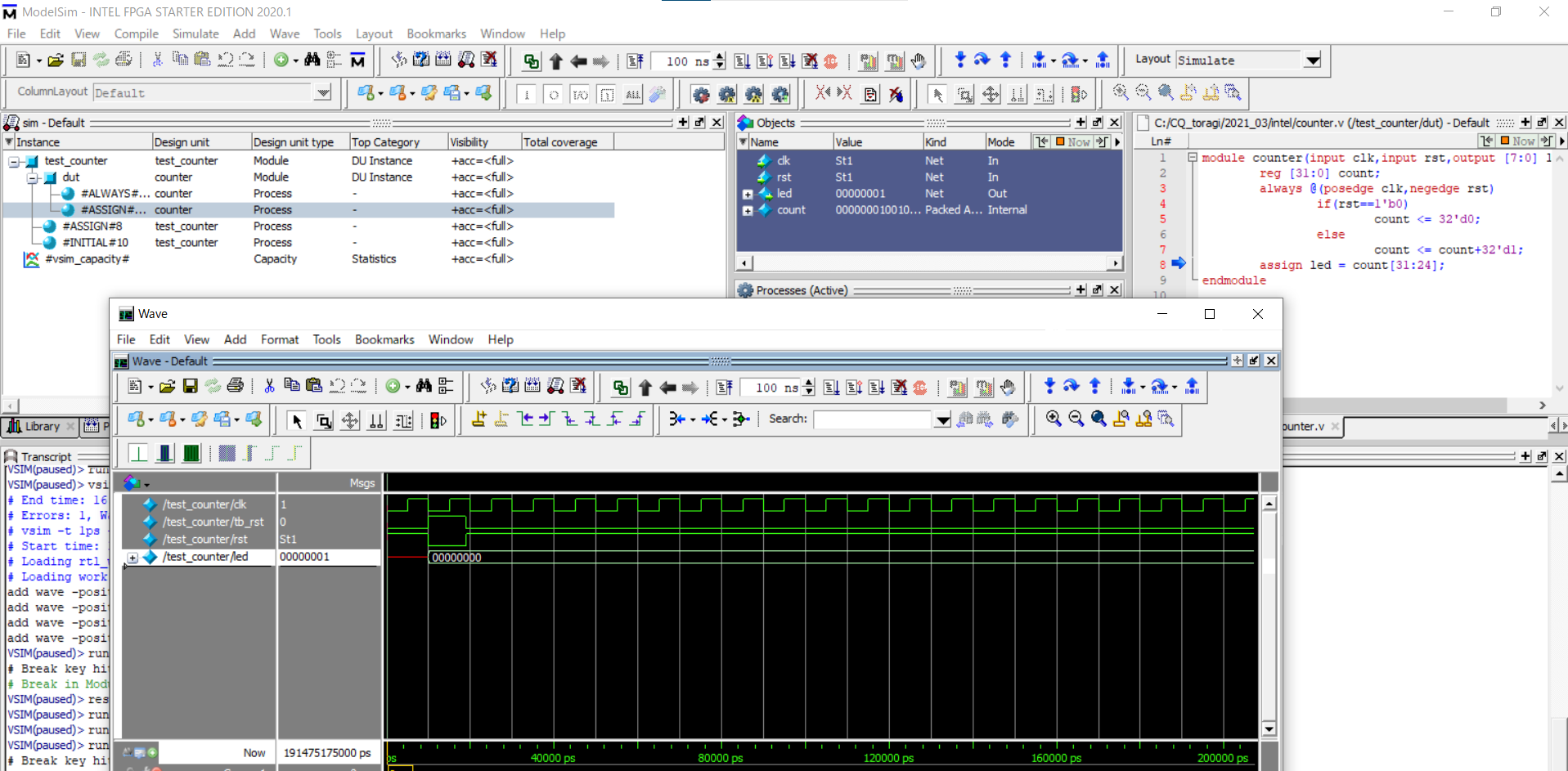The height and width of the screenshot is (771, 1568).
Task: Open the ColumnLayout Default dropdown
Action: point(323,93)
